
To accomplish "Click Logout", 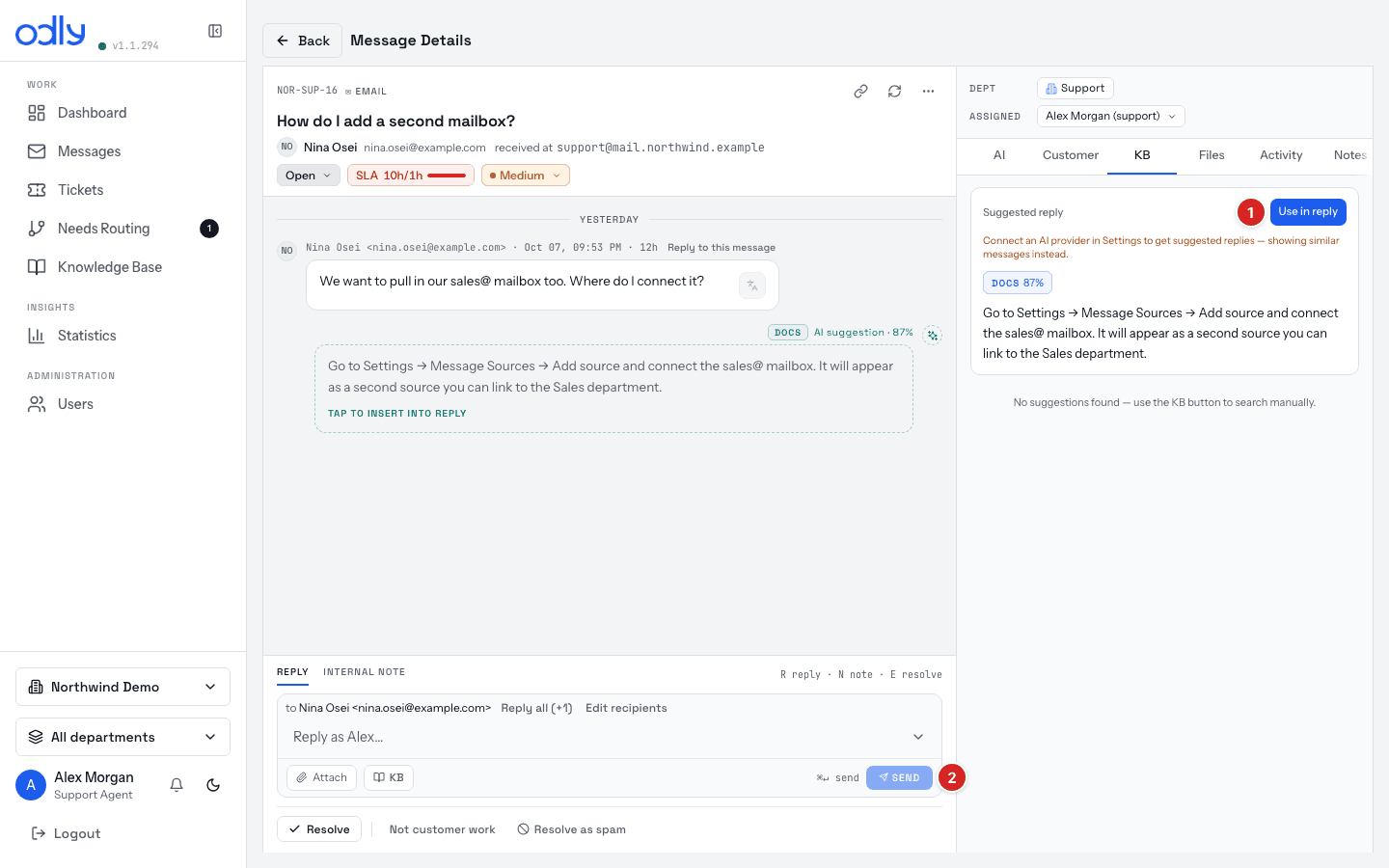I will 66,833.
